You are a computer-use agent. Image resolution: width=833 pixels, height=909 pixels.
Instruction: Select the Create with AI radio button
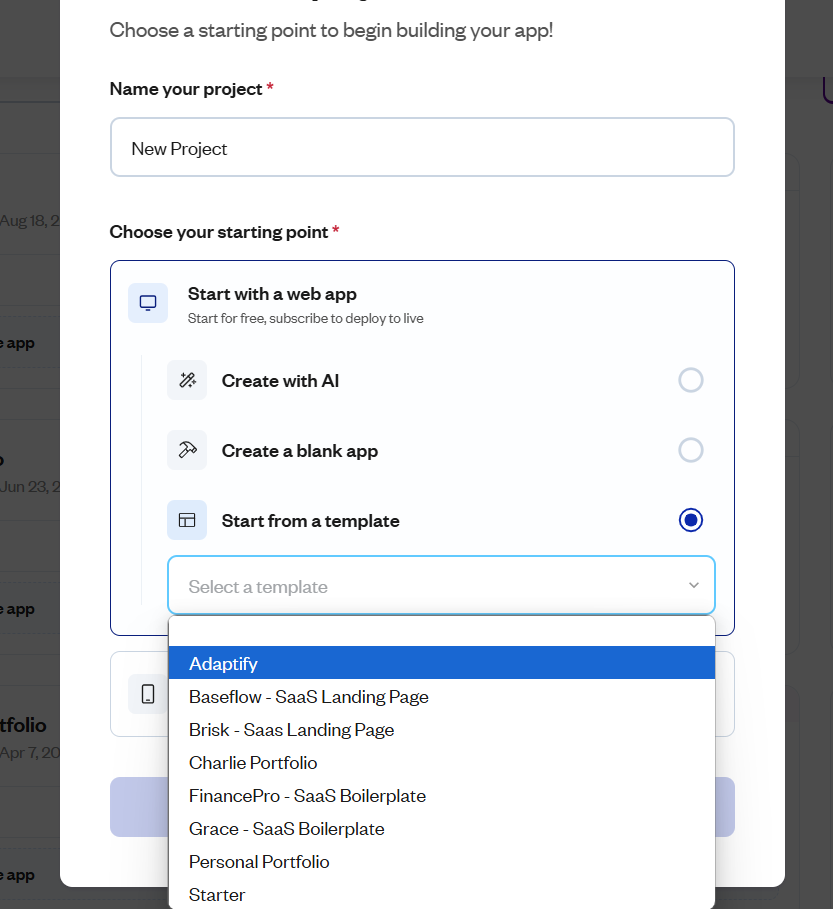click(691, 380)
